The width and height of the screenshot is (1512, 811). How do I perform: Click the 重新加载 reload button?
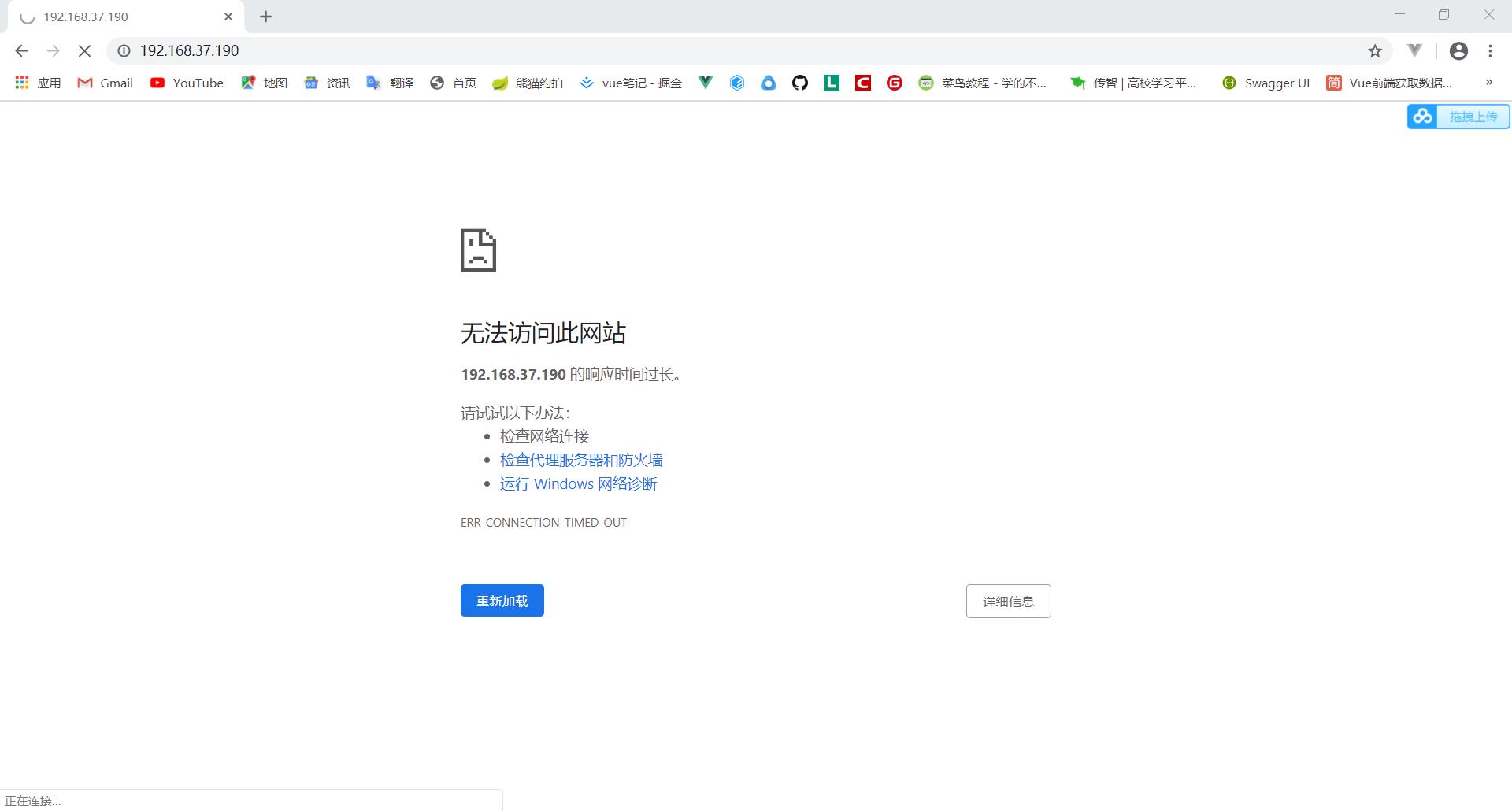coord(502,601)
